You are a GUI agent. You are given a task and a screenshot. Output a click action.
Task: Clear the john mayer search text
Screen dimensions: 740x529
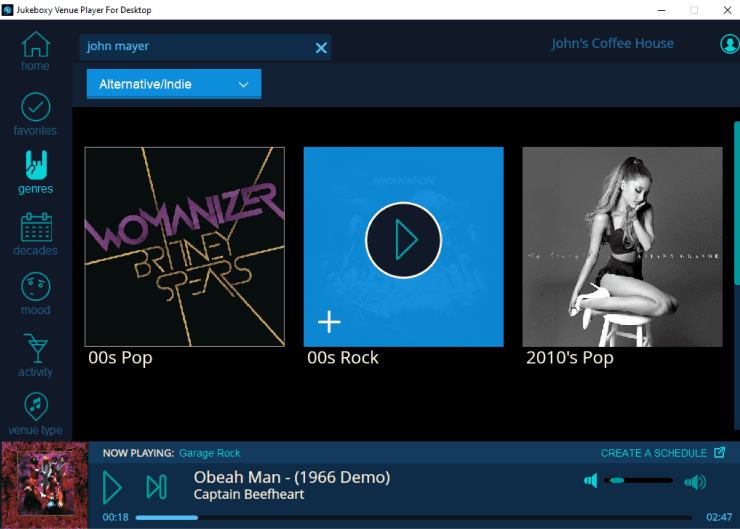tap(321, 48)
